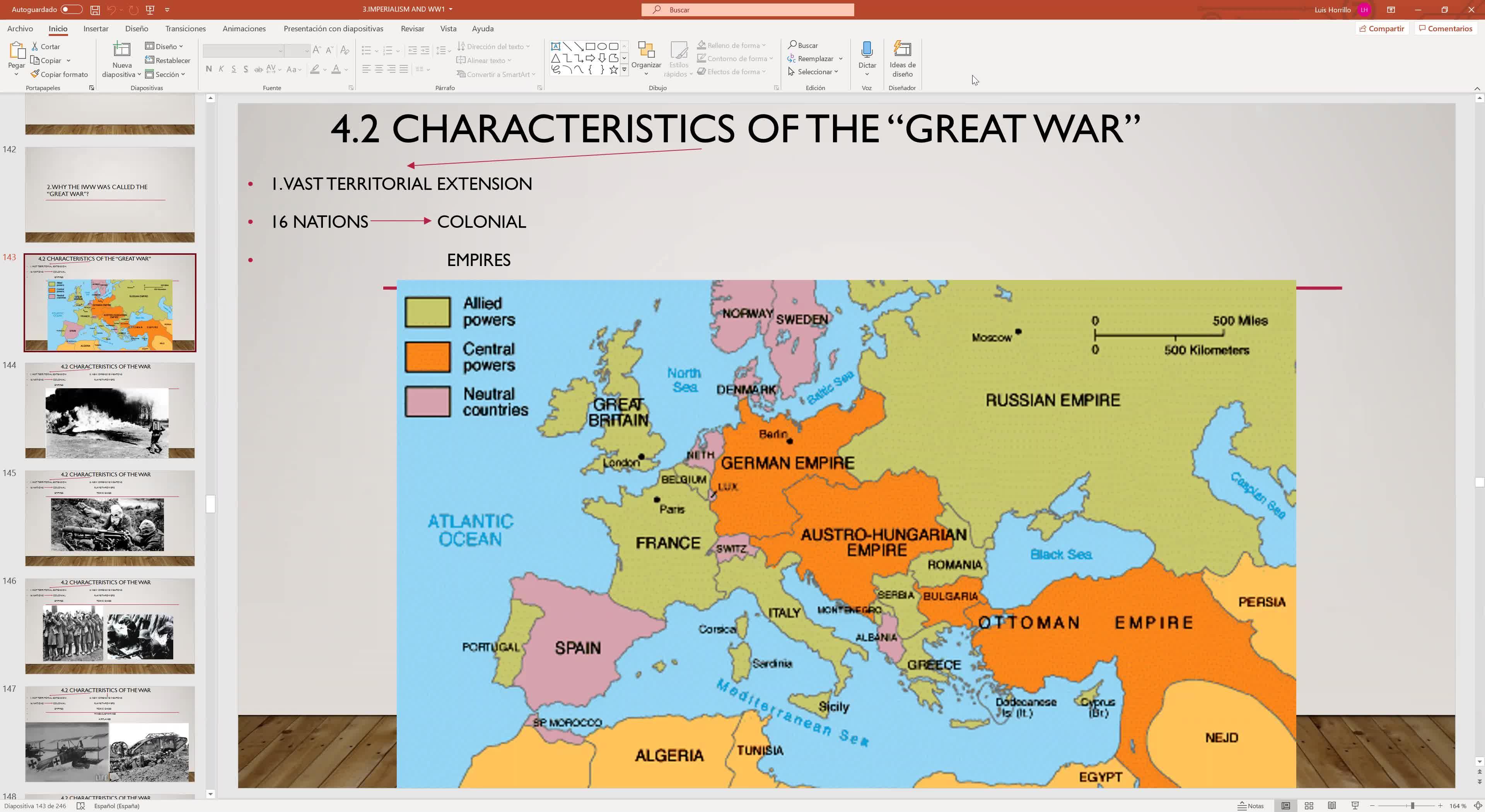Select slide 144 thumbnail
Viewport: 1485px width, 812px height.
tap(109, 410)
